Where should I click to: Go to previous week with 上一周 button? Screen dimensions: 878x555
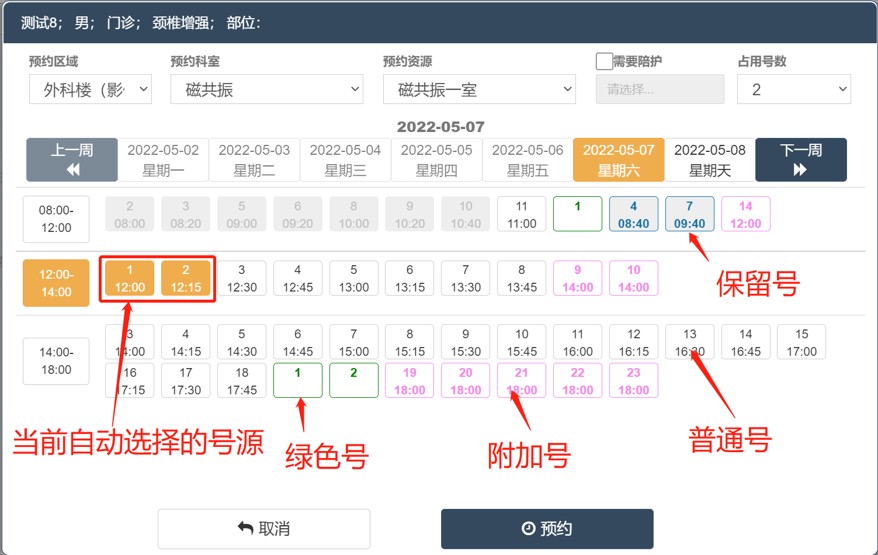click(x=72, y=160)
